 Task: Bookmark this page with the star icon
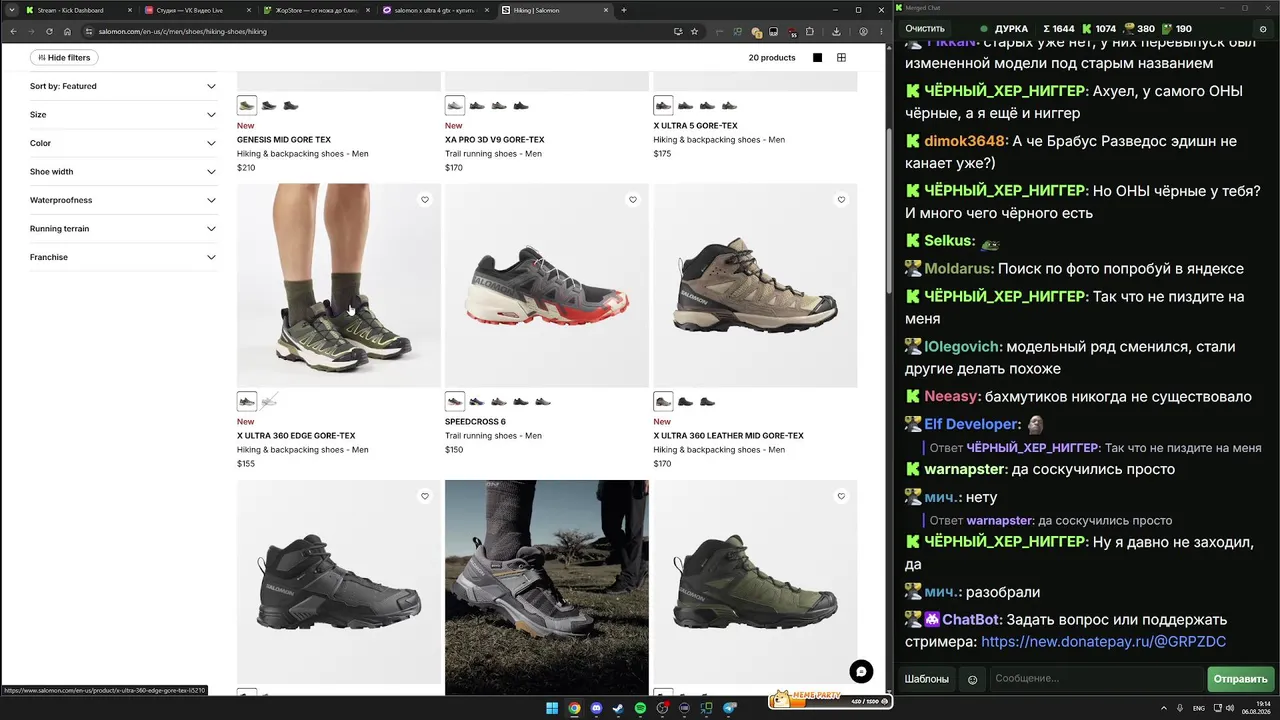[x=694, y=31]
